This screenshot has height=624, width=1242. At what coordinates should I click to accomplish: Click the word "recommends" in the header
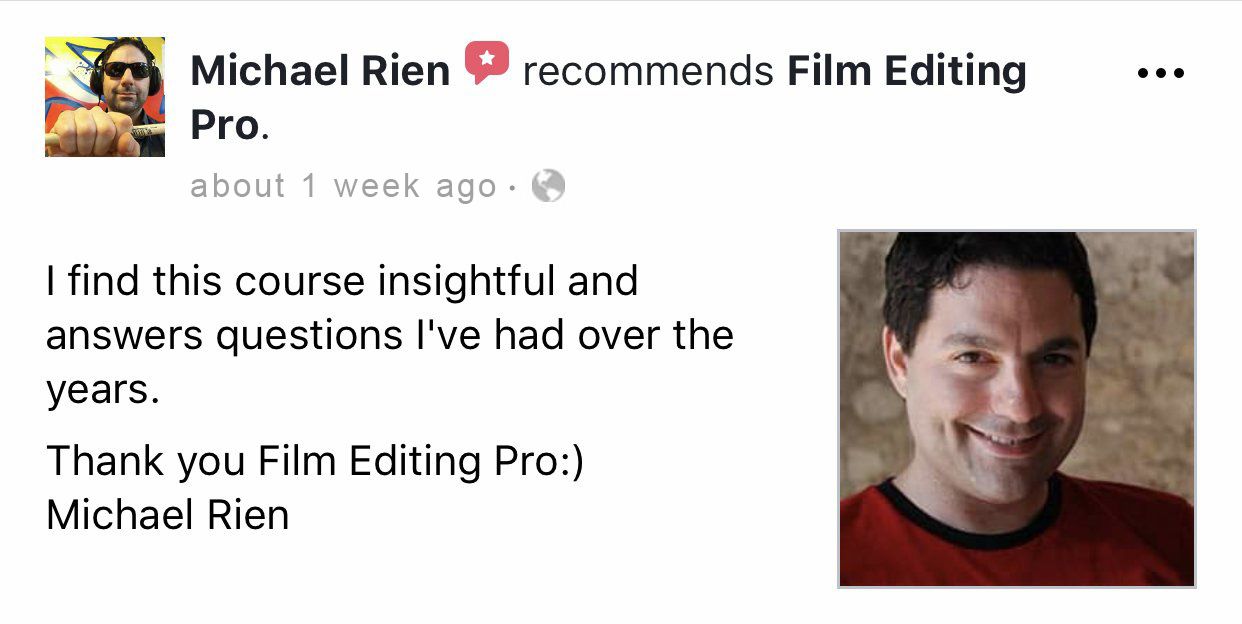[648, 71]
